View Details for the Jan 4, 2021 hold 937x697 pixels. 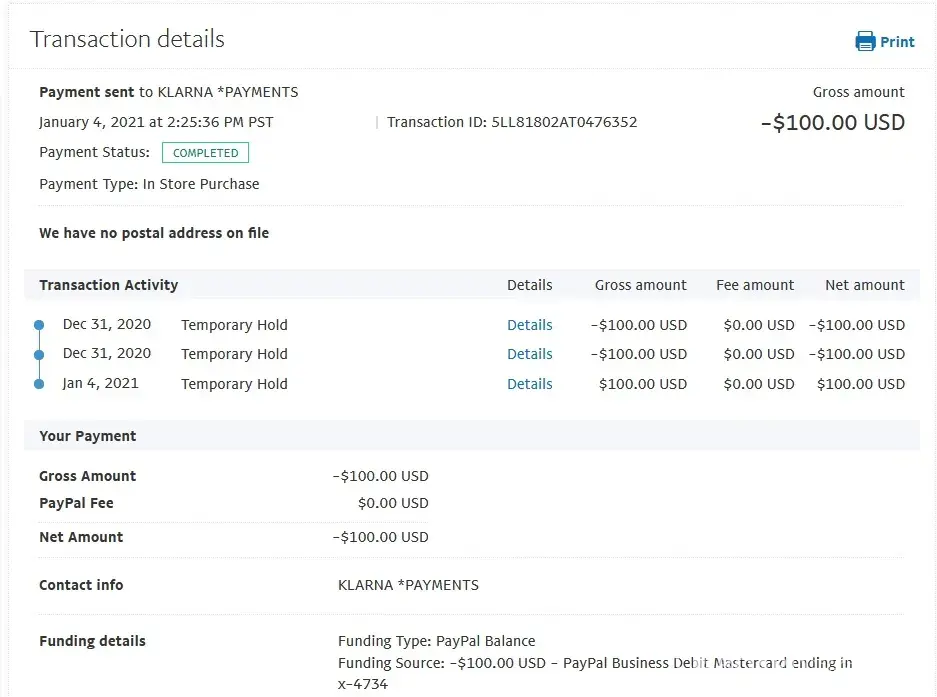[x=529, y=384]
